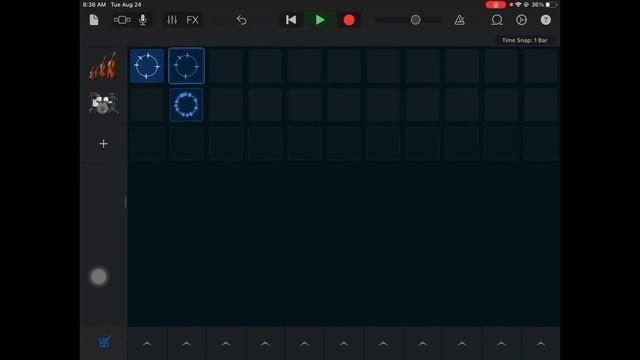Screen dimensions: 640x360
Task: Trigger fourth column with chevron
Action: coord(265,344)
